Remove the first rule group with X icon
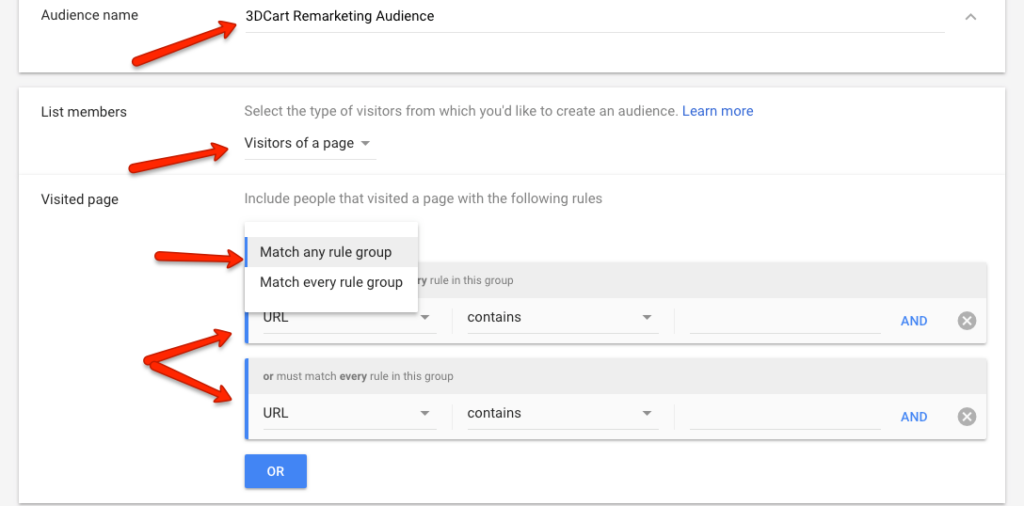The height and width of the screenshot is (506, 1024). (967, 321)
